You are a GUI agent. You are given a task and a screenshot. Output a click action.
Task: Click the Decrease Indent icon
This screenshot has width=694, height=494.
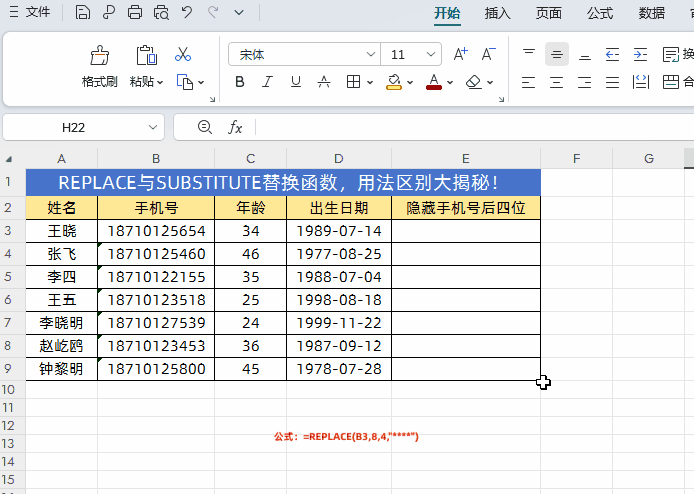(613, 54)
